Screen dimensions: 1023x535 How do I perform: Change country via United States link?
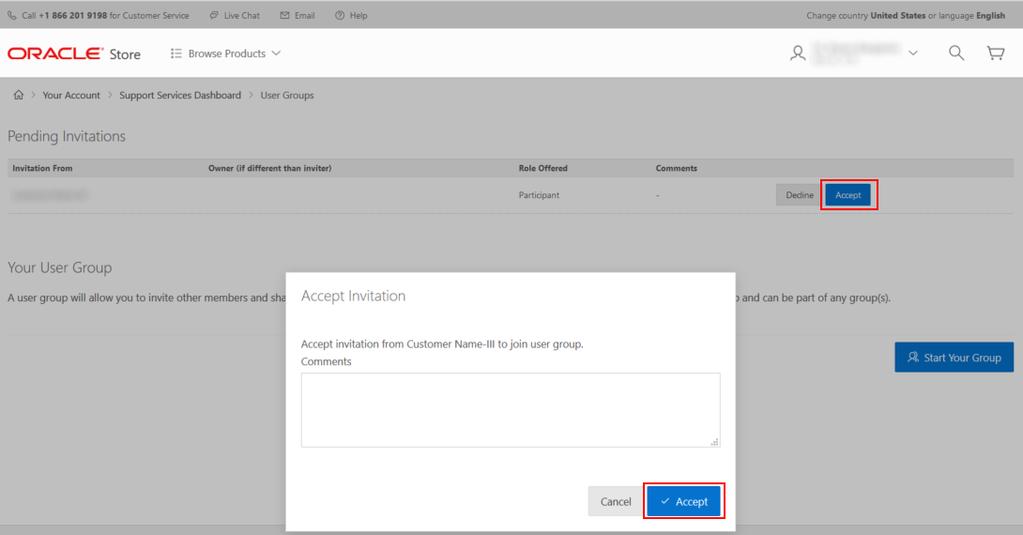[898, 15]
